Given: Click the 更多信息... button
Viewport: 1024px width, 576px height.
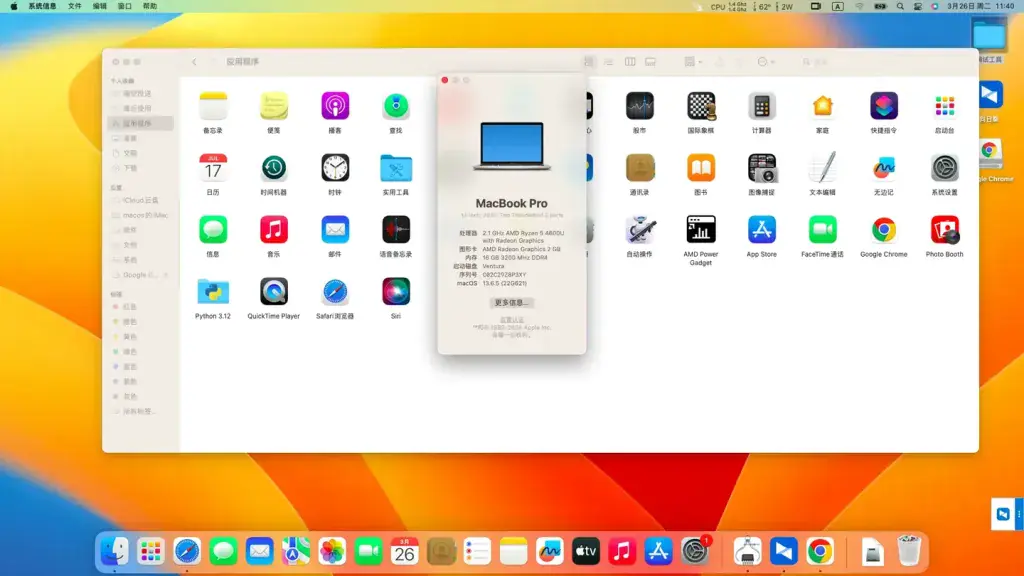Looking at the screenshot, I should [511, 303].
